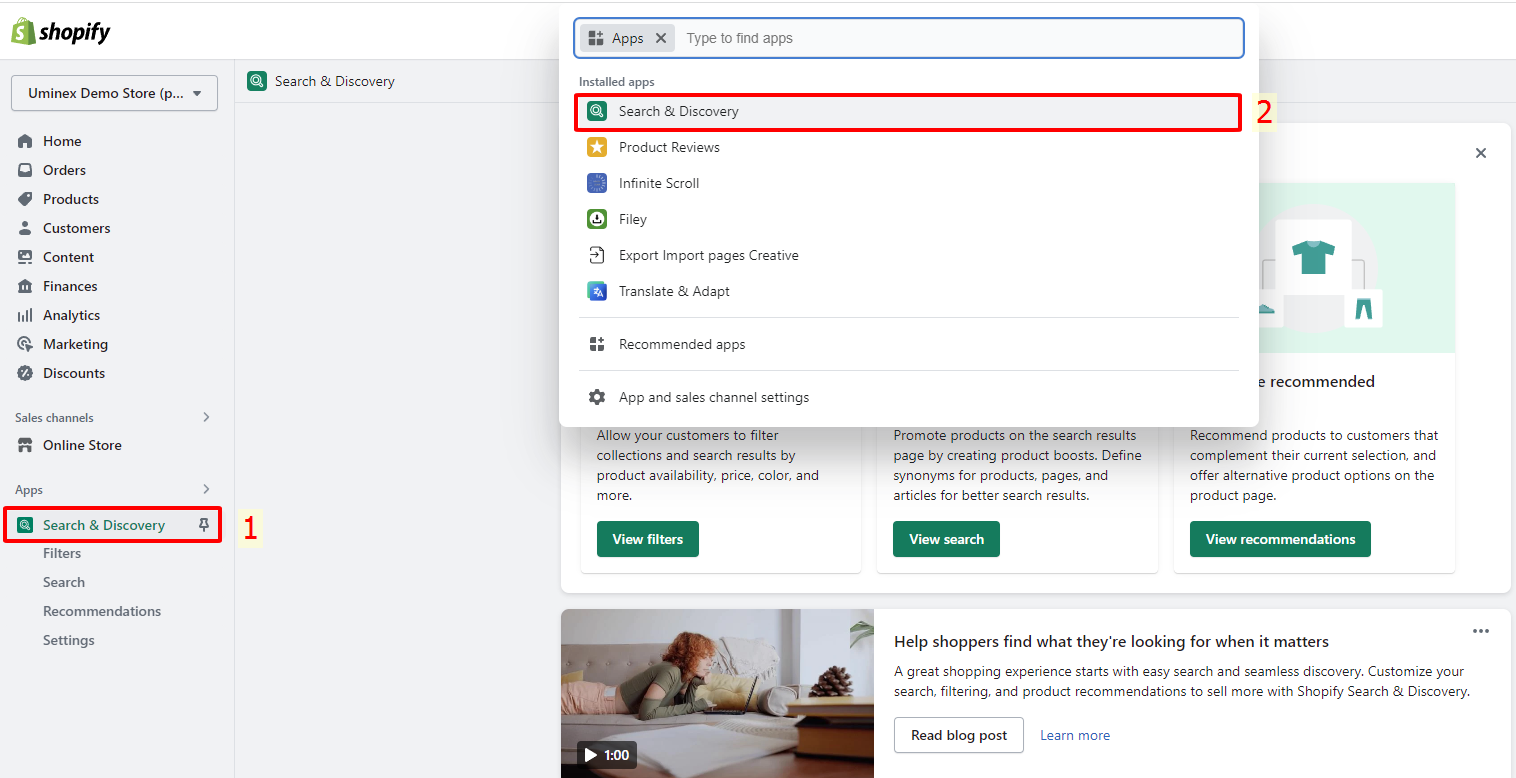Open the Product Reviews app

[x=668, y=147]
